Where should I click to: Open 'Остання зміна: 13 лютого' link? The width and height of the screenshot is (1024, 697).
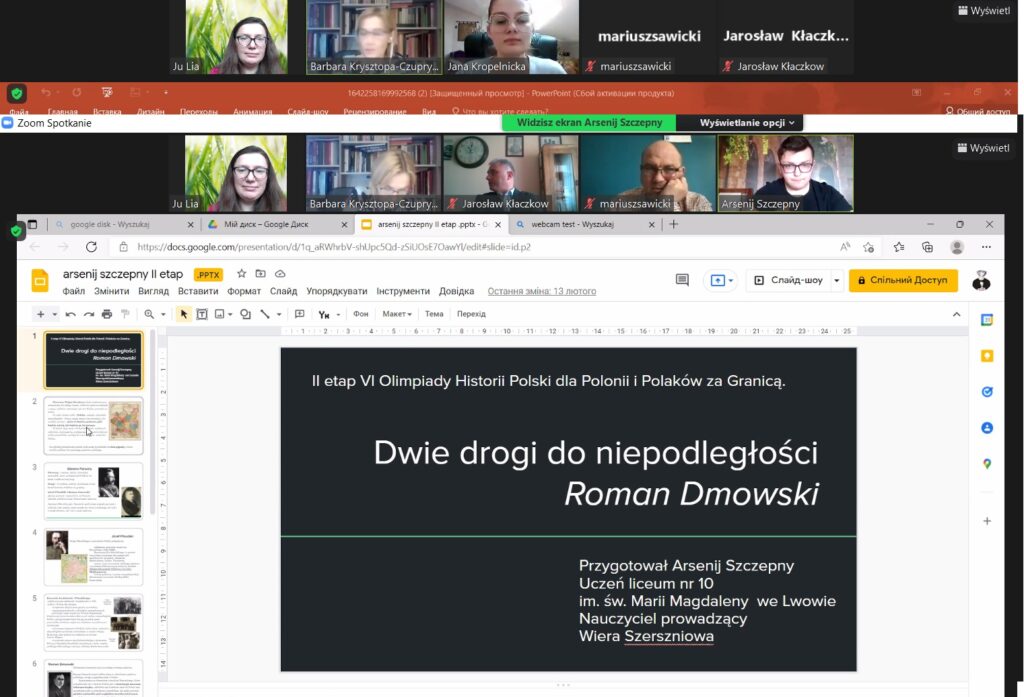point(541,291)
